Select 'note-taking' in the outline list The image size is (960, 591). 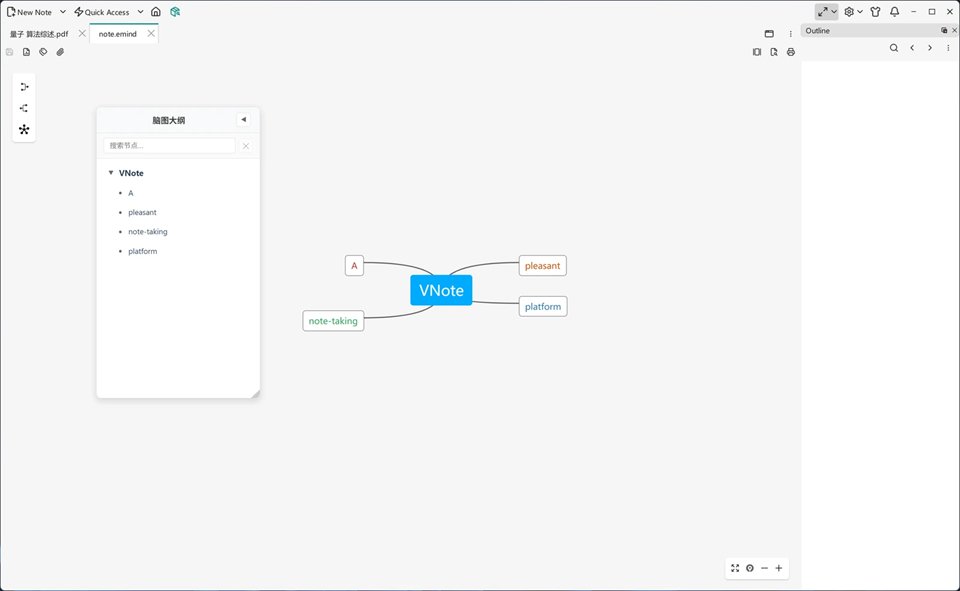click(x=148, y=232)
